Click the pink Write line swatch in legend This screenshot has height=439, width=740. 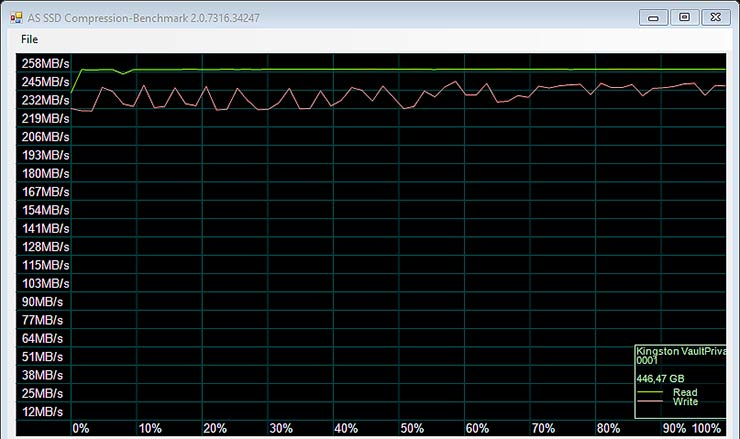click(652, 402)
